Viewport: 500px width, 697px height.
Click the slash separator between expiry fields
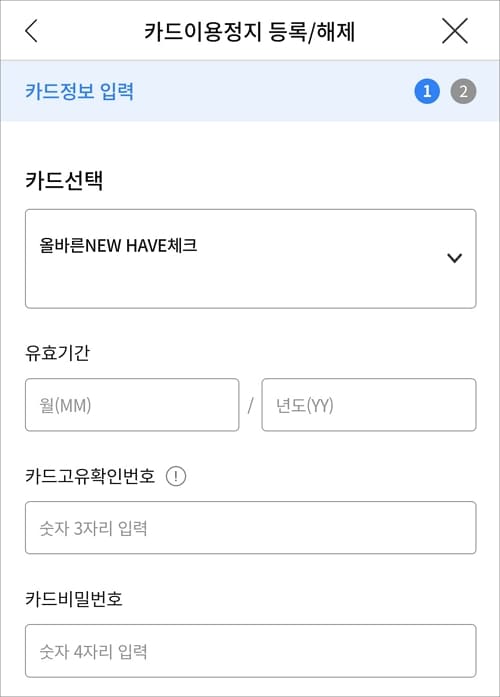[x=251, y=405]
